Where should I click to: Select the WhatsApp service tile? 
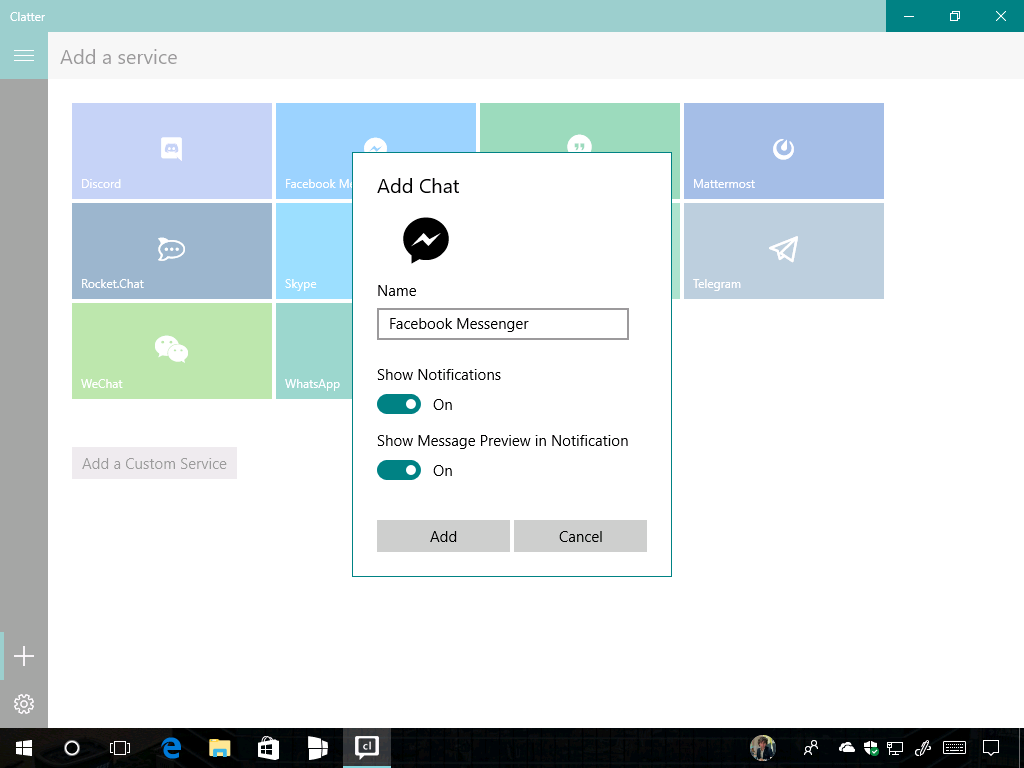click(314, 351)
